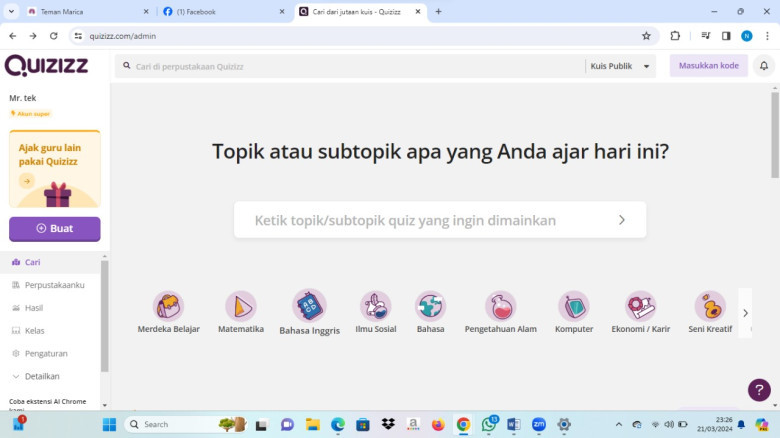Open Zoom from the taskbar
780x438 pixels.
pos(539,424)
